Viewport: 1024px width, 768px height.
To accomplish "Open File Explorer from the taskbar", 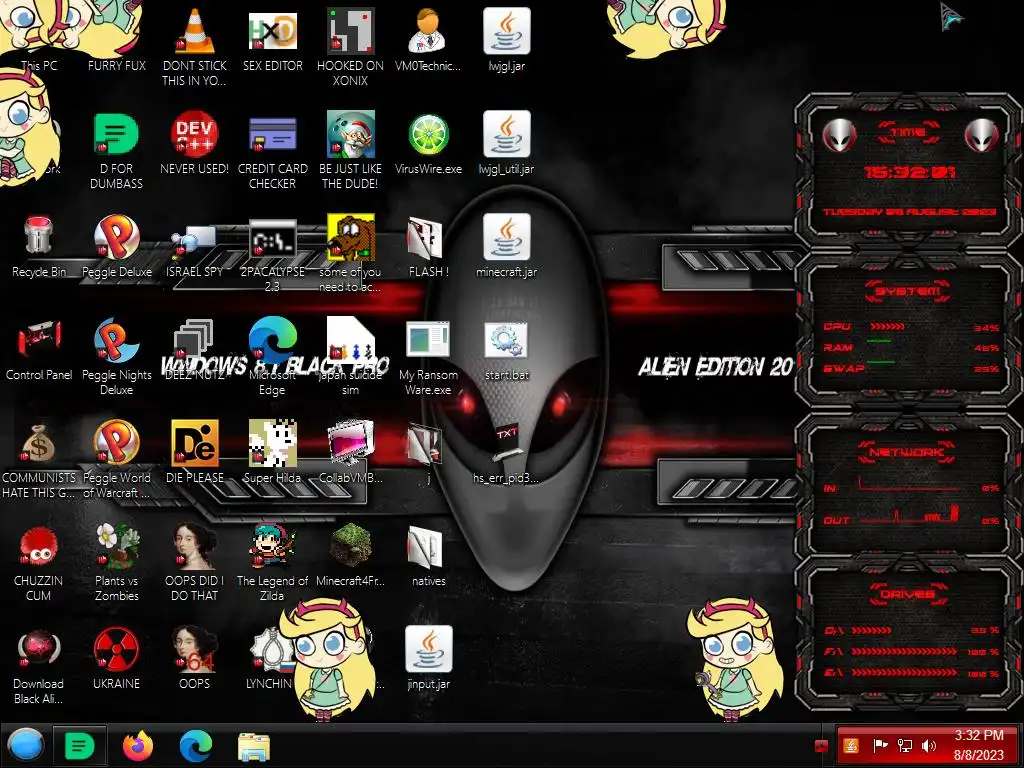I will coord(253,746).
